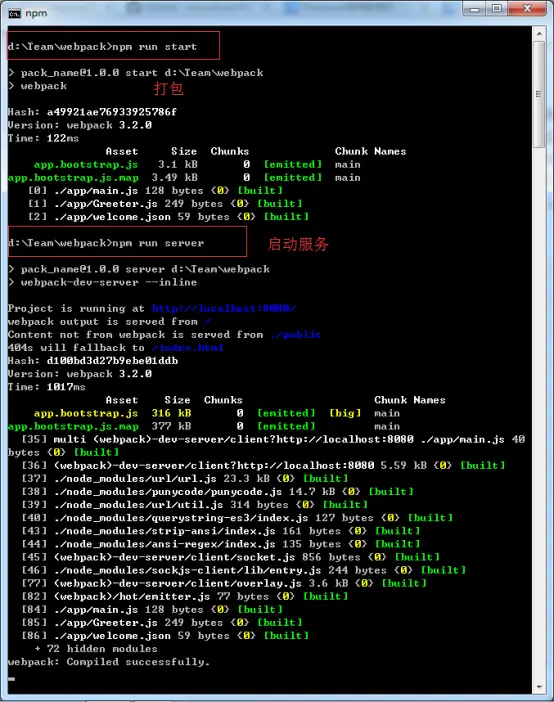The height and width of the screenshot is (702, 554).
Task: Click app.bootstrap.js asset sized 316 kB
Action: [86, 413]
